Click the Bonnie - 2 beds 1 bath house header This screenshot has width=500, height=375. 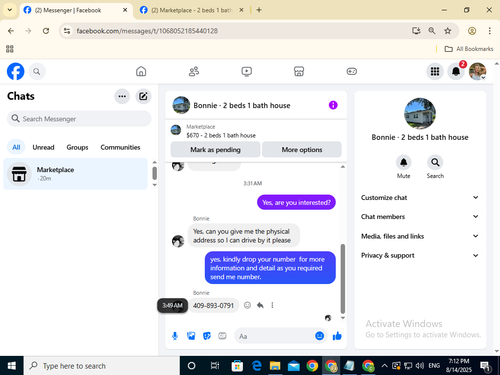click(242, 105)
